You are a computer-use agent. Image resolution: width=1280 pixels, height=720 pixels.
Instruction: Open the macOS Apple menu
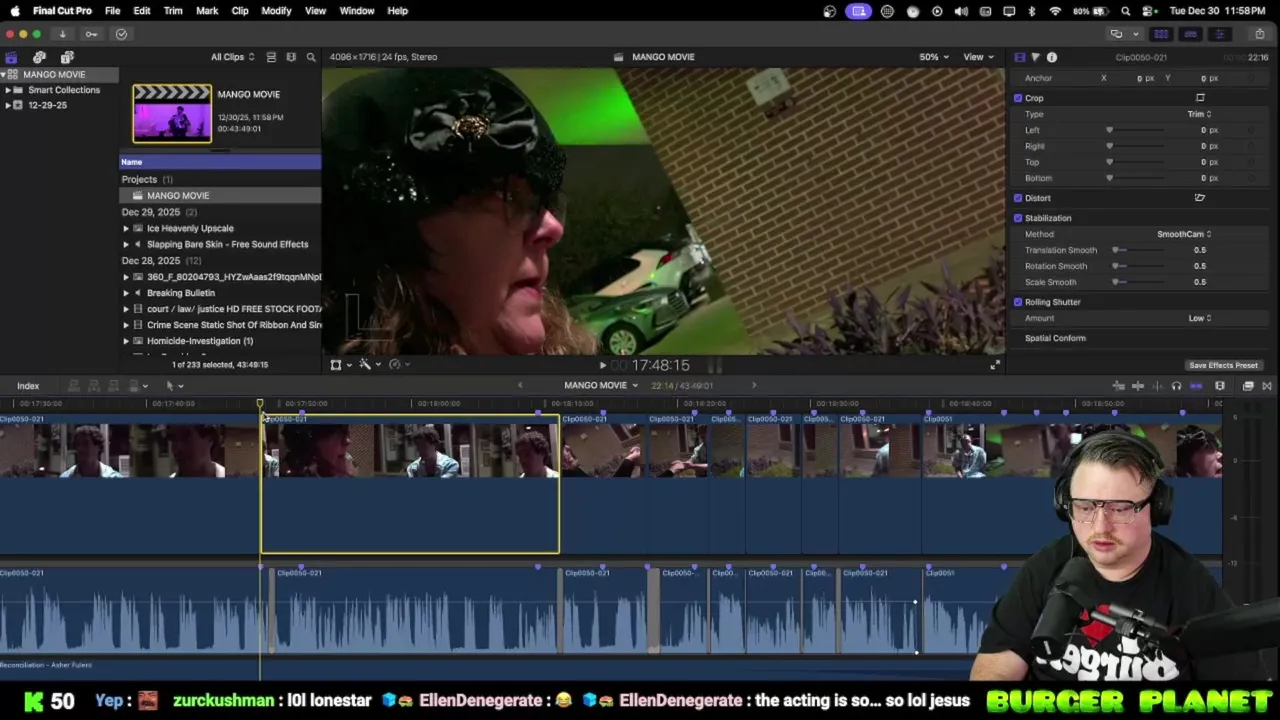[15, 11]
